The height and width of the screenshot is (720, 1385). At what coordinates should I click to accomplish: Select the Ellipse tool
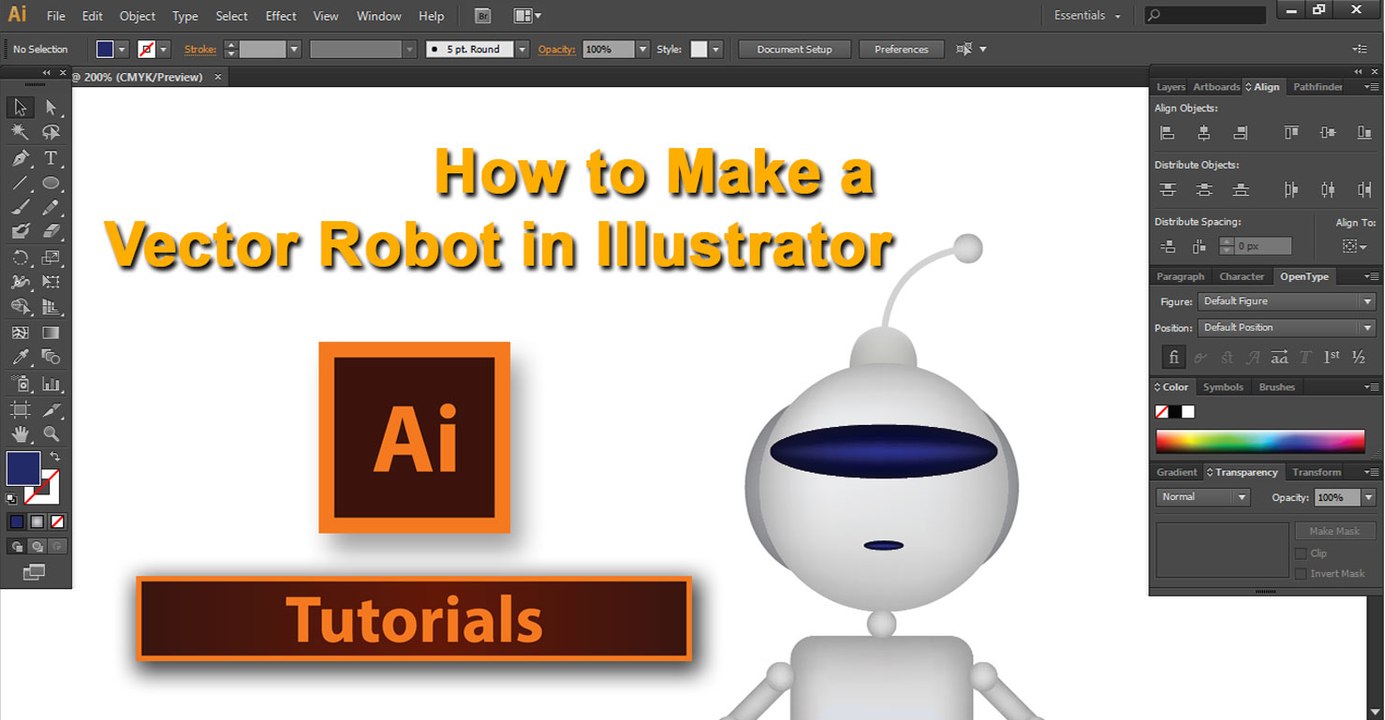pyautogui.click(x=51, y=183)
